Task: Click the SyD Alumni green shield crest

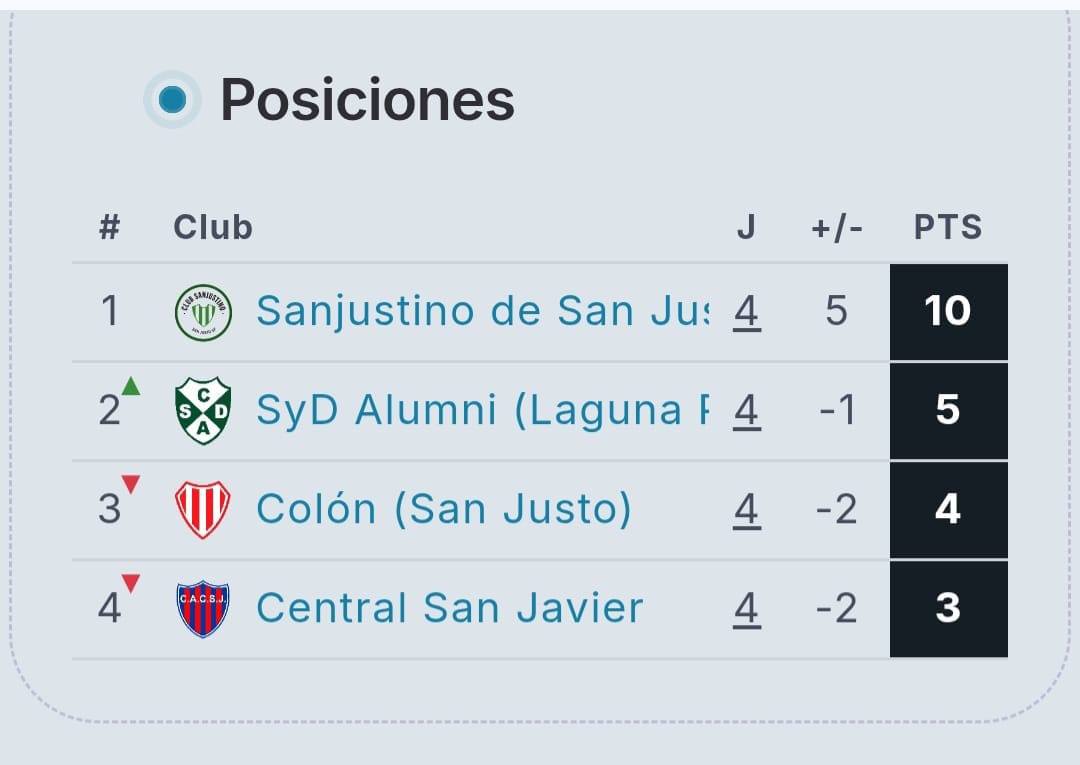Action: pos(203,411)
